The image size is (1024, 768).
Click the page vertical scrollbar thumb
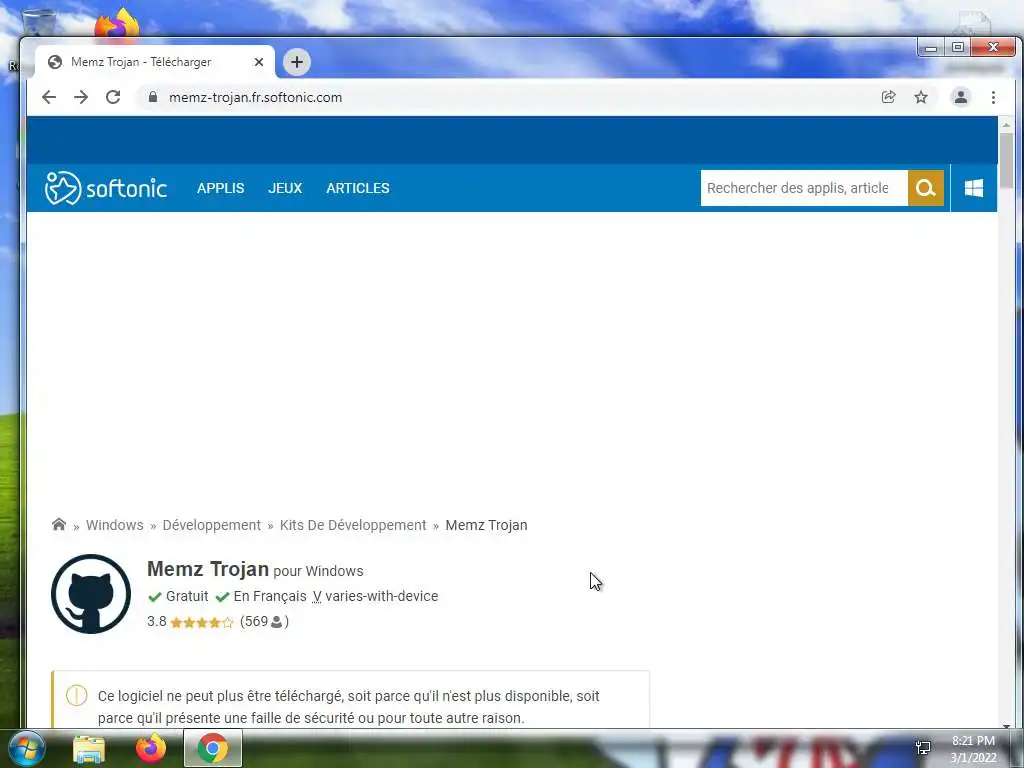pyautogui.click(x=1006, y=160)
